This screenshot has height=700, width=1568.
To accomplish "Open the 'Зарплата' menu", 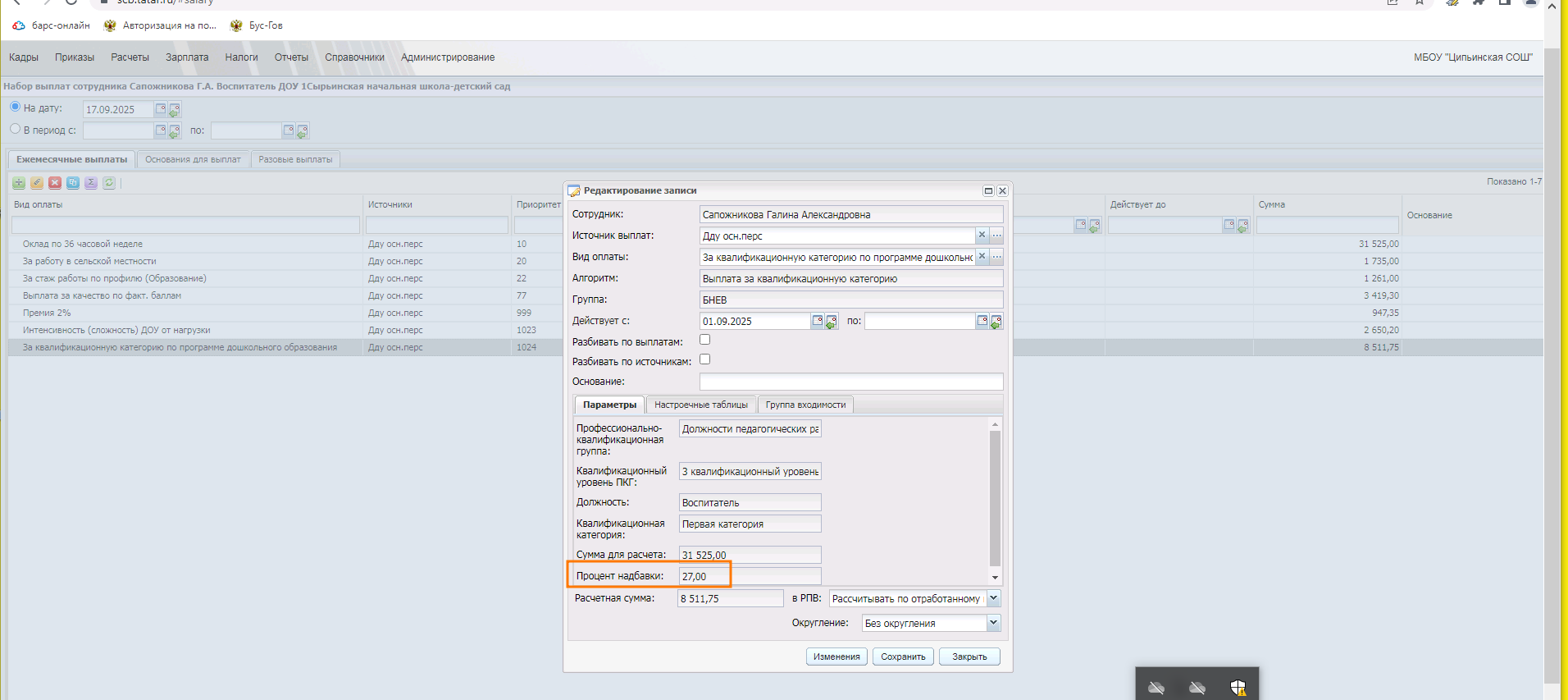I will click(187, 57).
